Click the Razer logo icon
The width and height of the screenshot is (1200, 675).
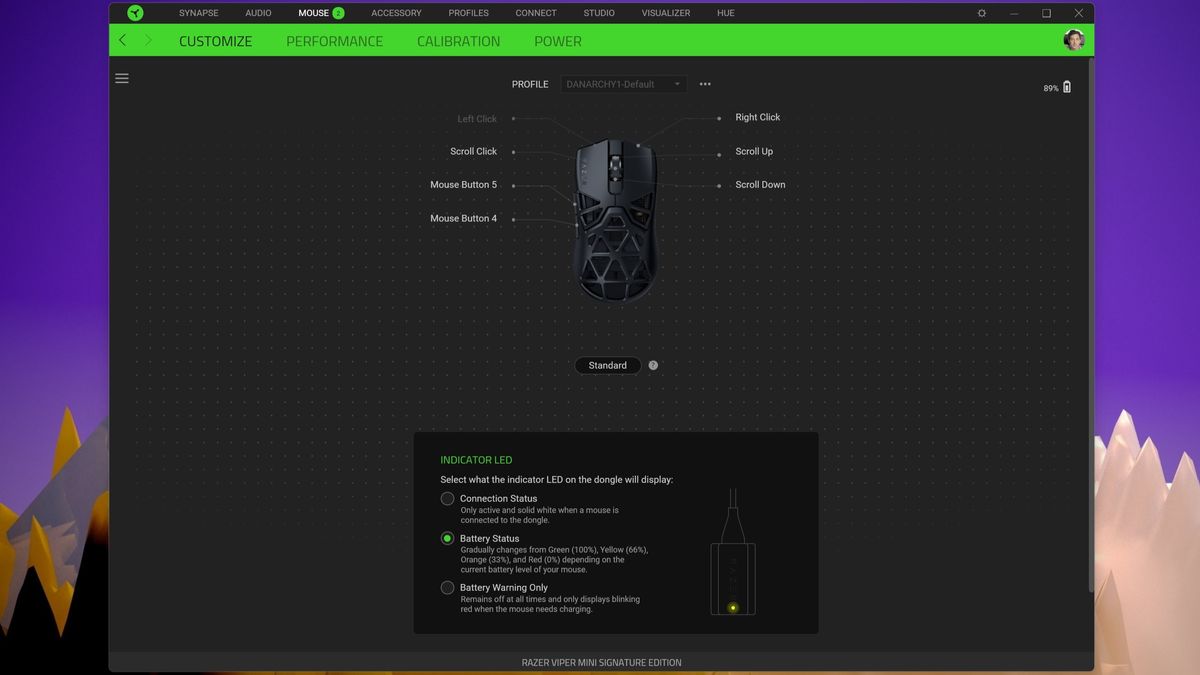pos(135,13)
